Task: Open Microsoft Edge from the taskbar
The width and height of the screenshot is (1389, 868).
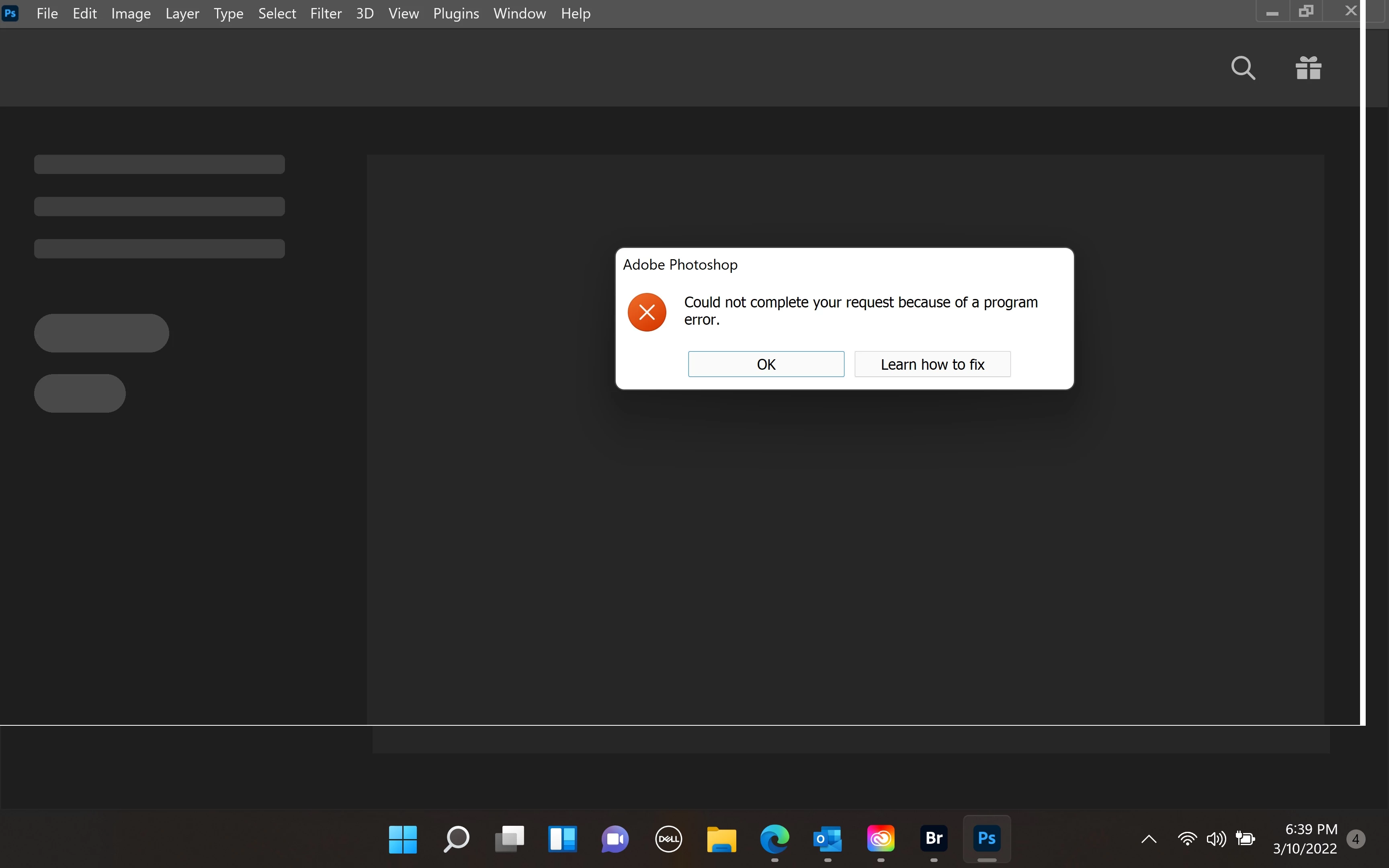Action: click(774, 839)
